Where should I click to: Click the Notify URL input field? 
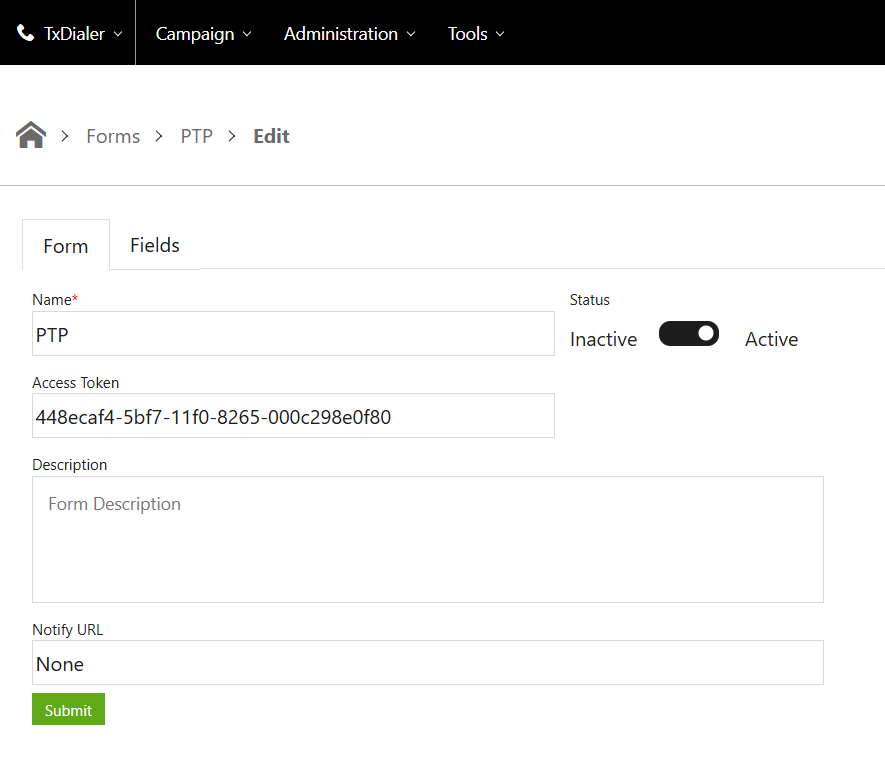pyautogui.click(x=427, y=663)
